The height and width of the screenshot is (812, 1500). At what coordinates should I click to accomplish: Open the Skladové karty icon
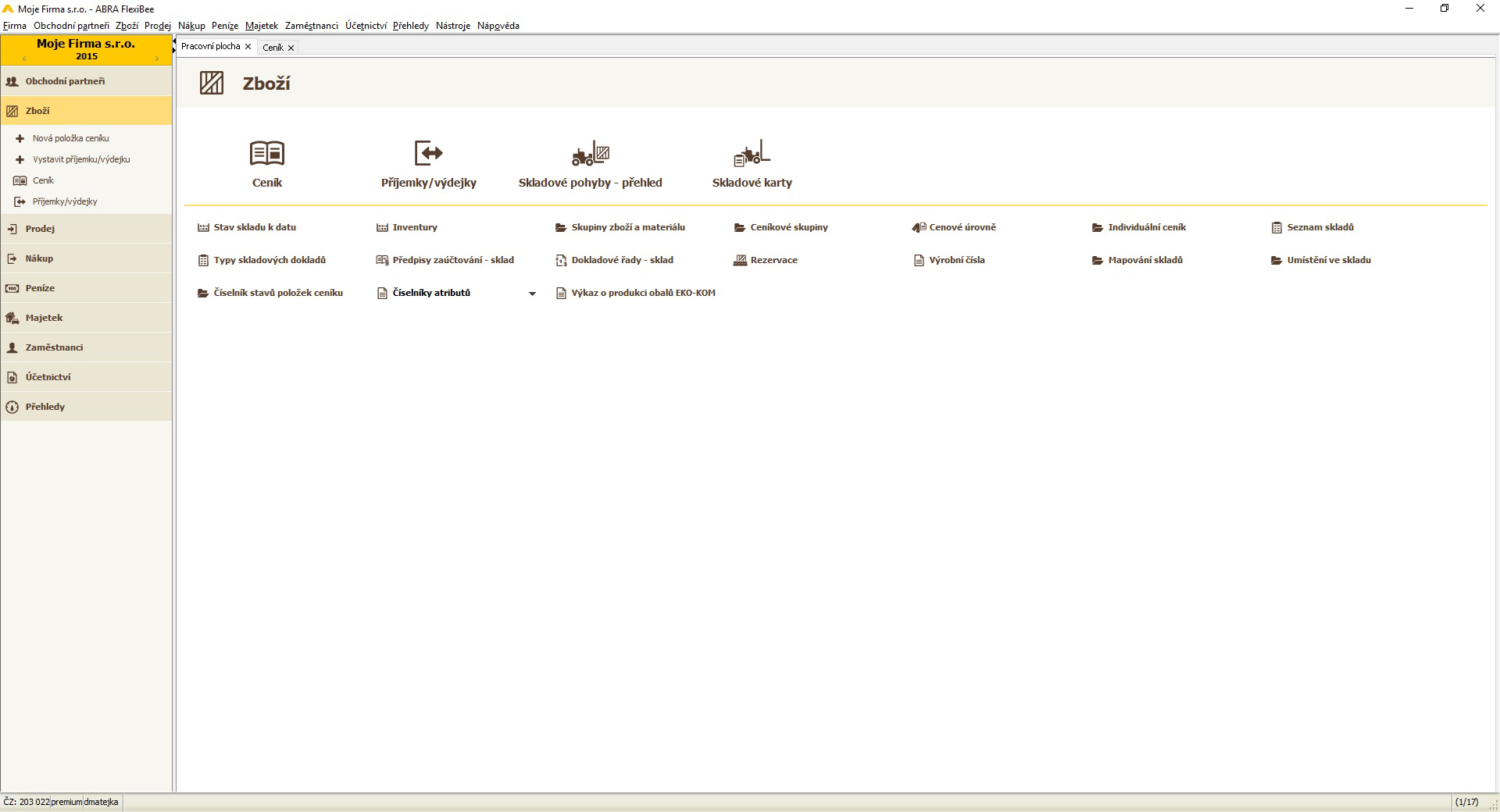coord(752,153)
